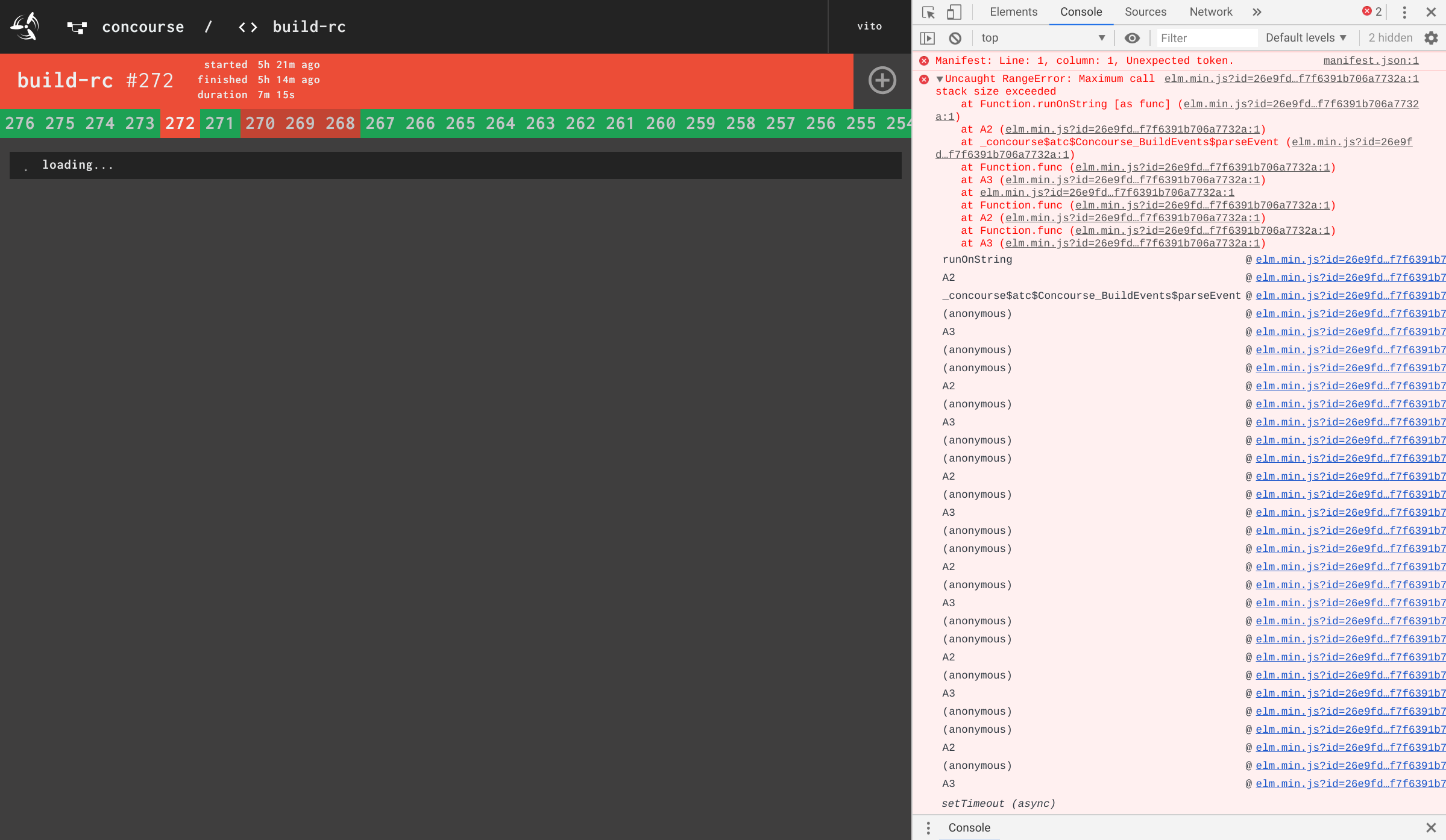Clear the console with the ban icon
The width and height of the screenshot is (1446, 840).
coord(955,37)
